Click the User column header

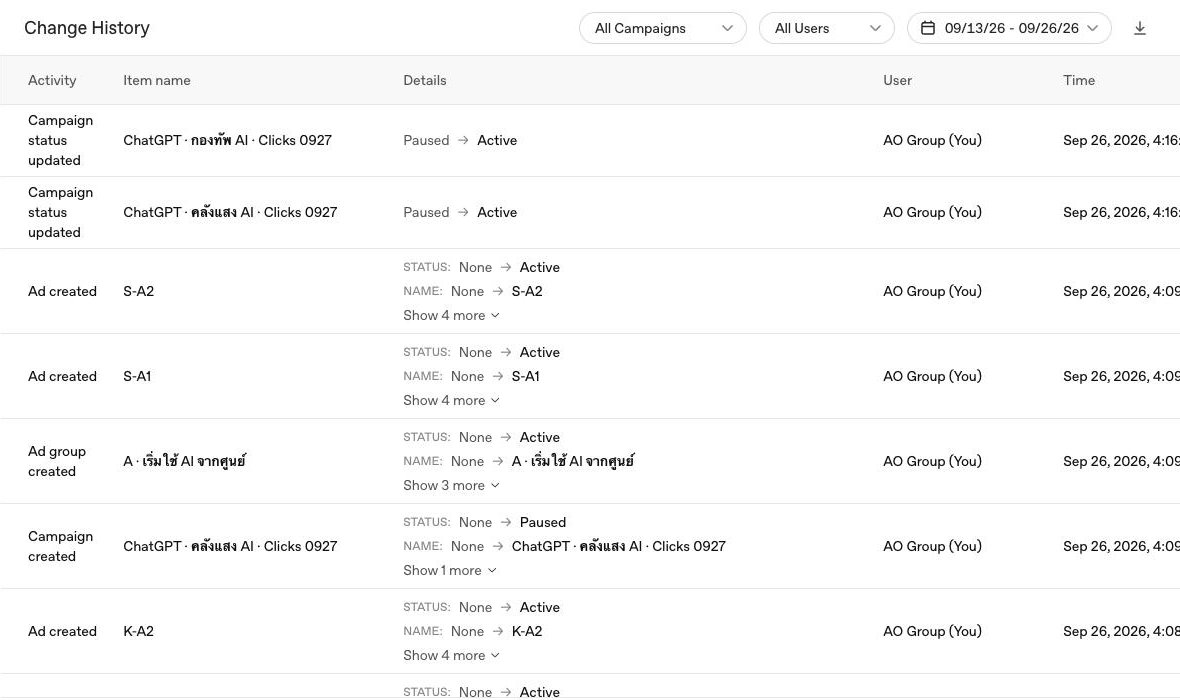[897, 81]
